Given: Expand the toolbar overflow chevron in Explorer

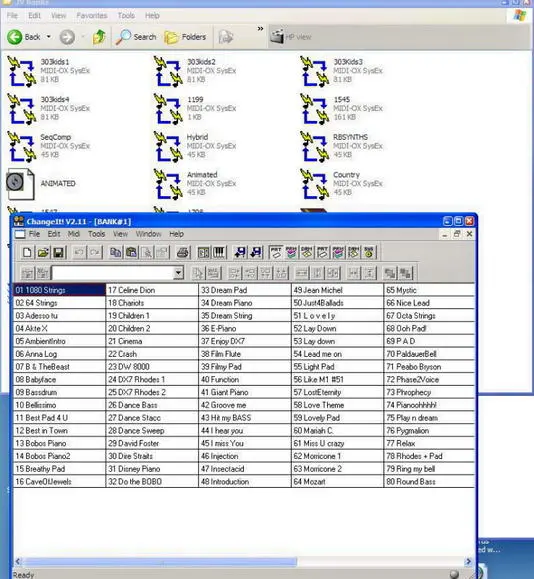Looking at the screenshot, I should [x=260, y=29].
